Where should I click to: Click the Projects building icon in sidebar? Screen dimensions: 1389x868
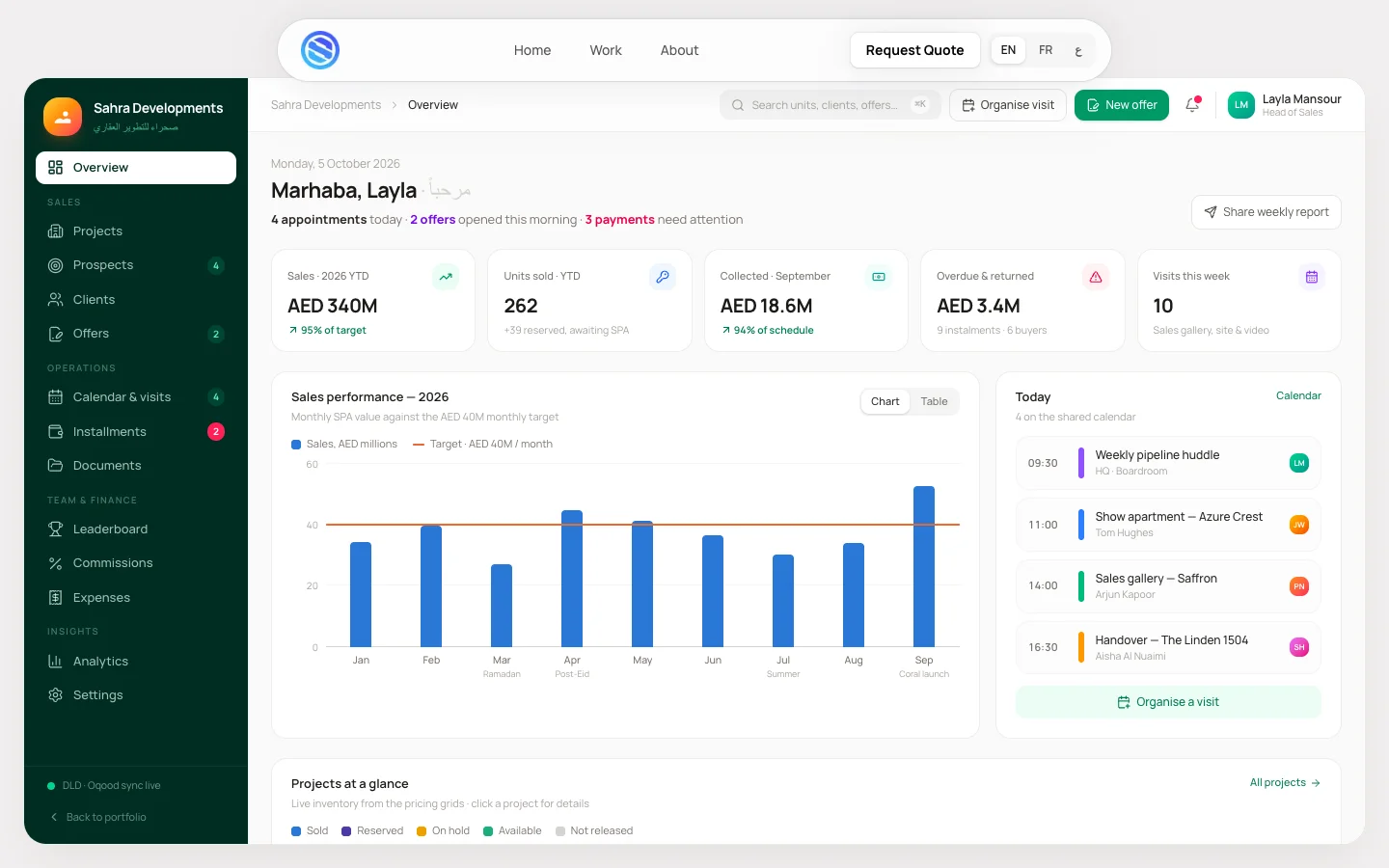[56, 231]
